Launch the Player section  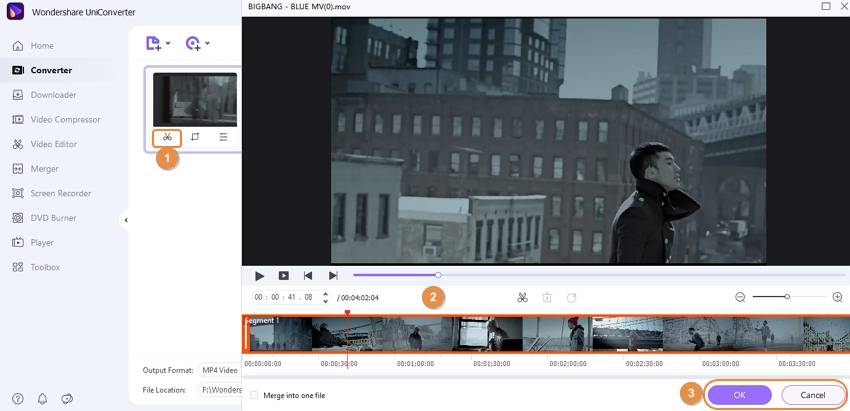pos(33,242)
